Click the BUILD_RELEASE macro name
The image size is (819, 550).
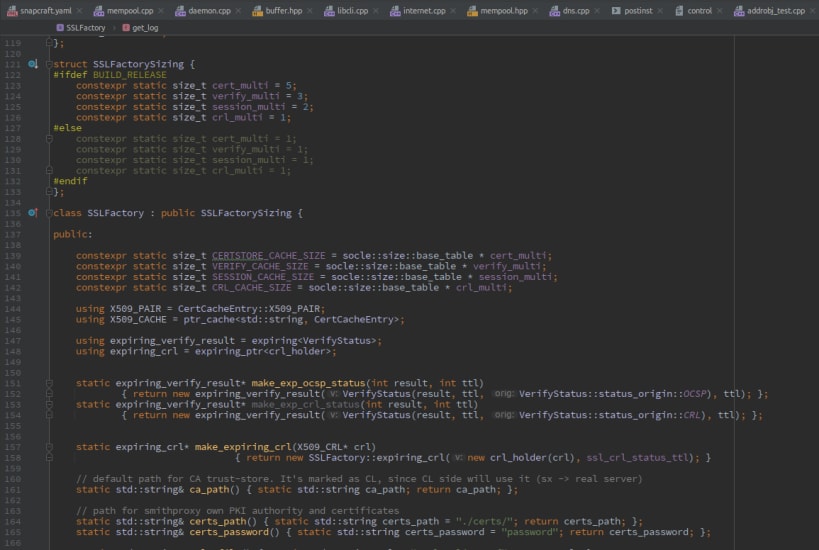tap(130, 75)
